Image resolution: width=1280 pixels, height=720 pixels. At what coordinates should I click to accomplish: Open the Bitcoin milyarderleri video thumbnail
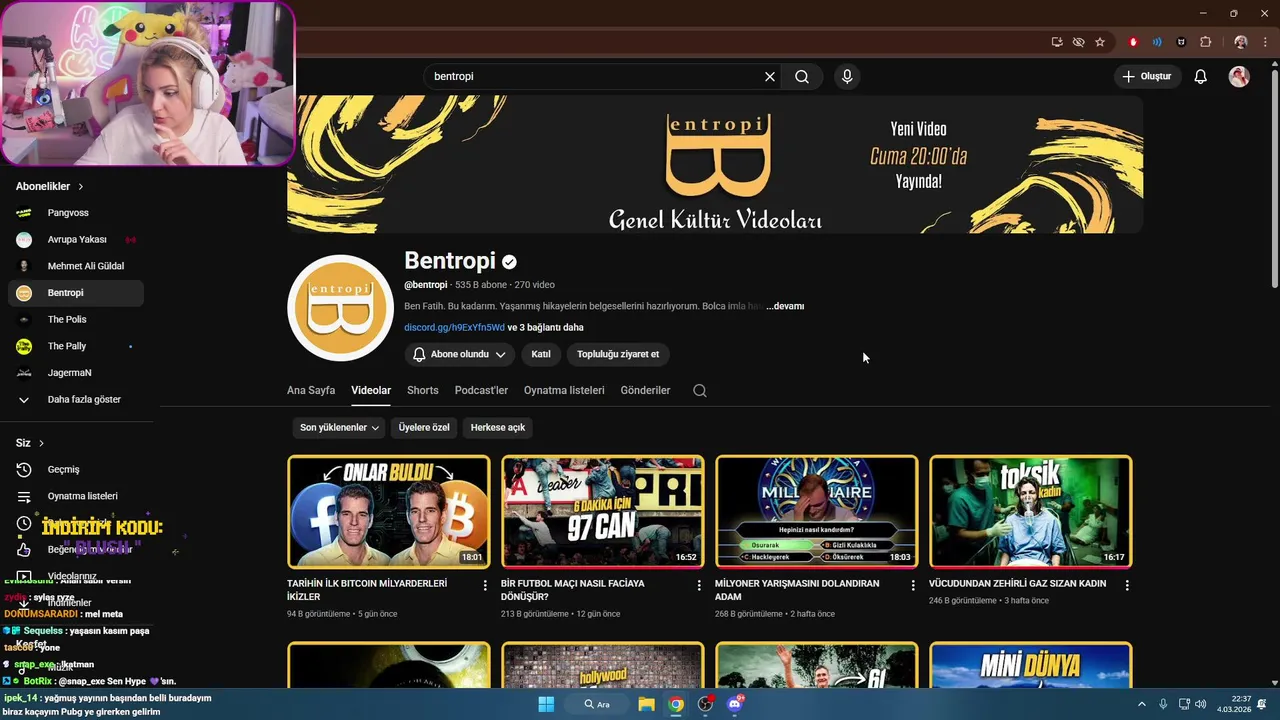pyautogui.click(x=389, y=512)
